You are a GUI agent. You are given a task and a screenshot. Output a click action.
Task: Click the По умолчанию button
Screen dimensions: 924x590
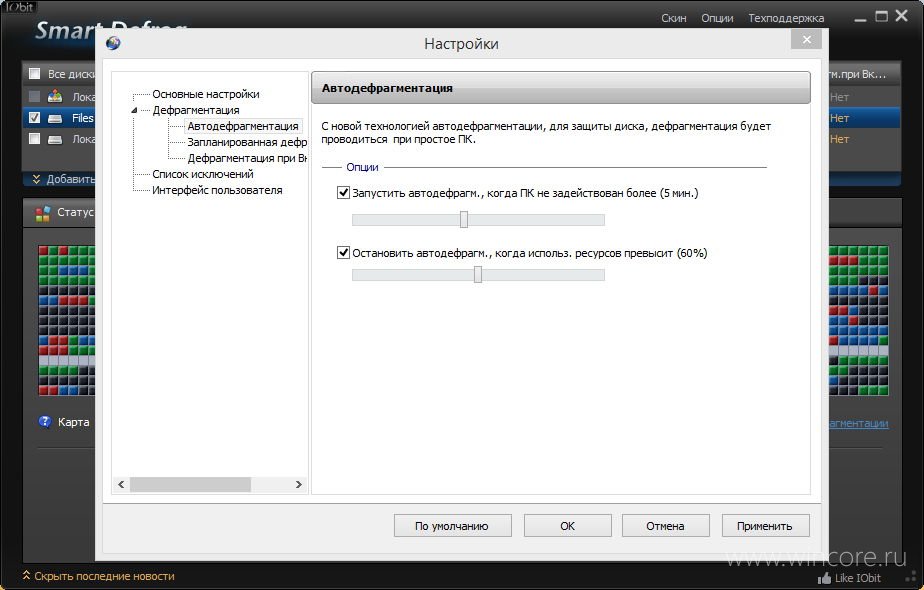click(452, 526)
